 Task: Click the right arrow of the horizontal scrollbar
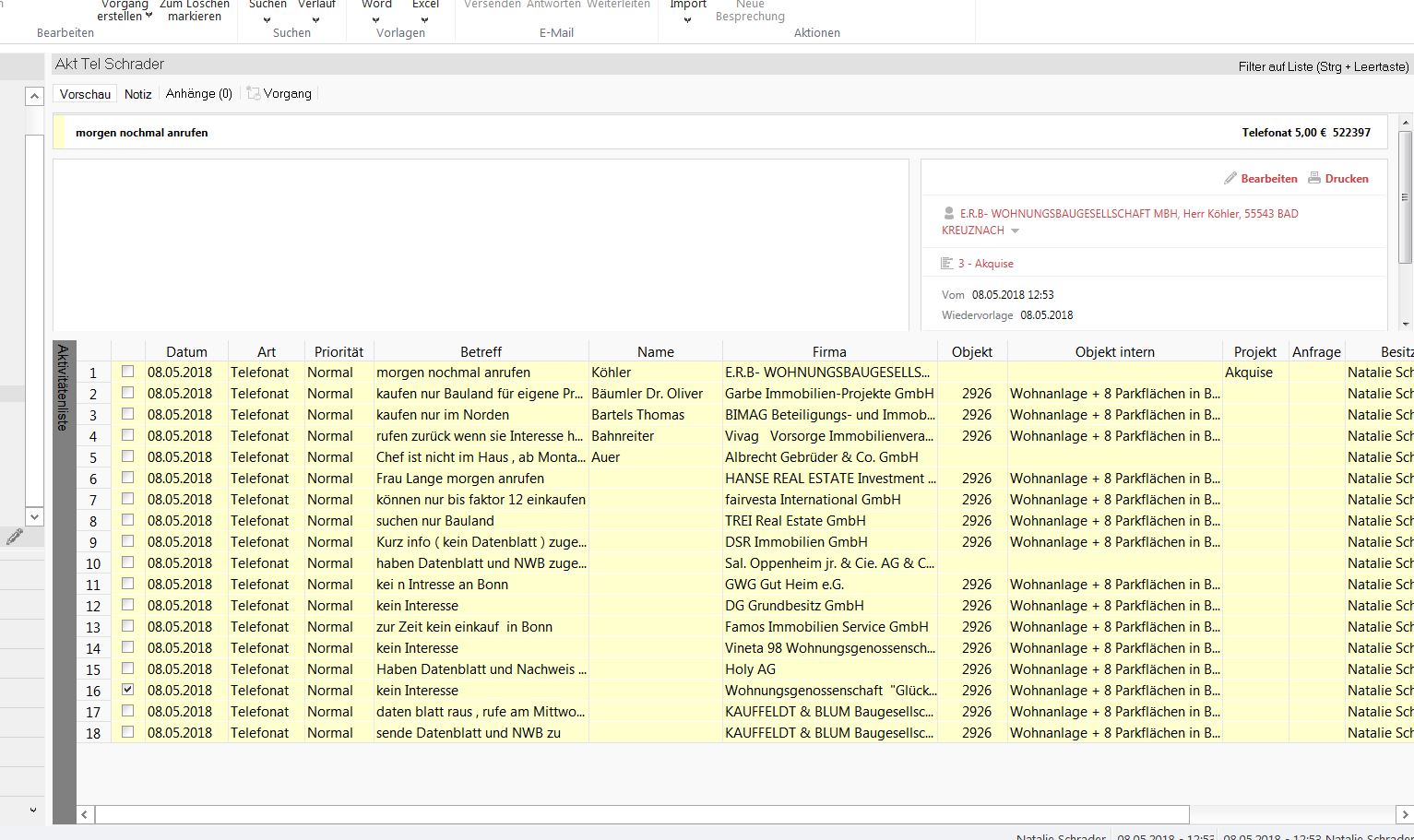click(x=1405, y=814)
